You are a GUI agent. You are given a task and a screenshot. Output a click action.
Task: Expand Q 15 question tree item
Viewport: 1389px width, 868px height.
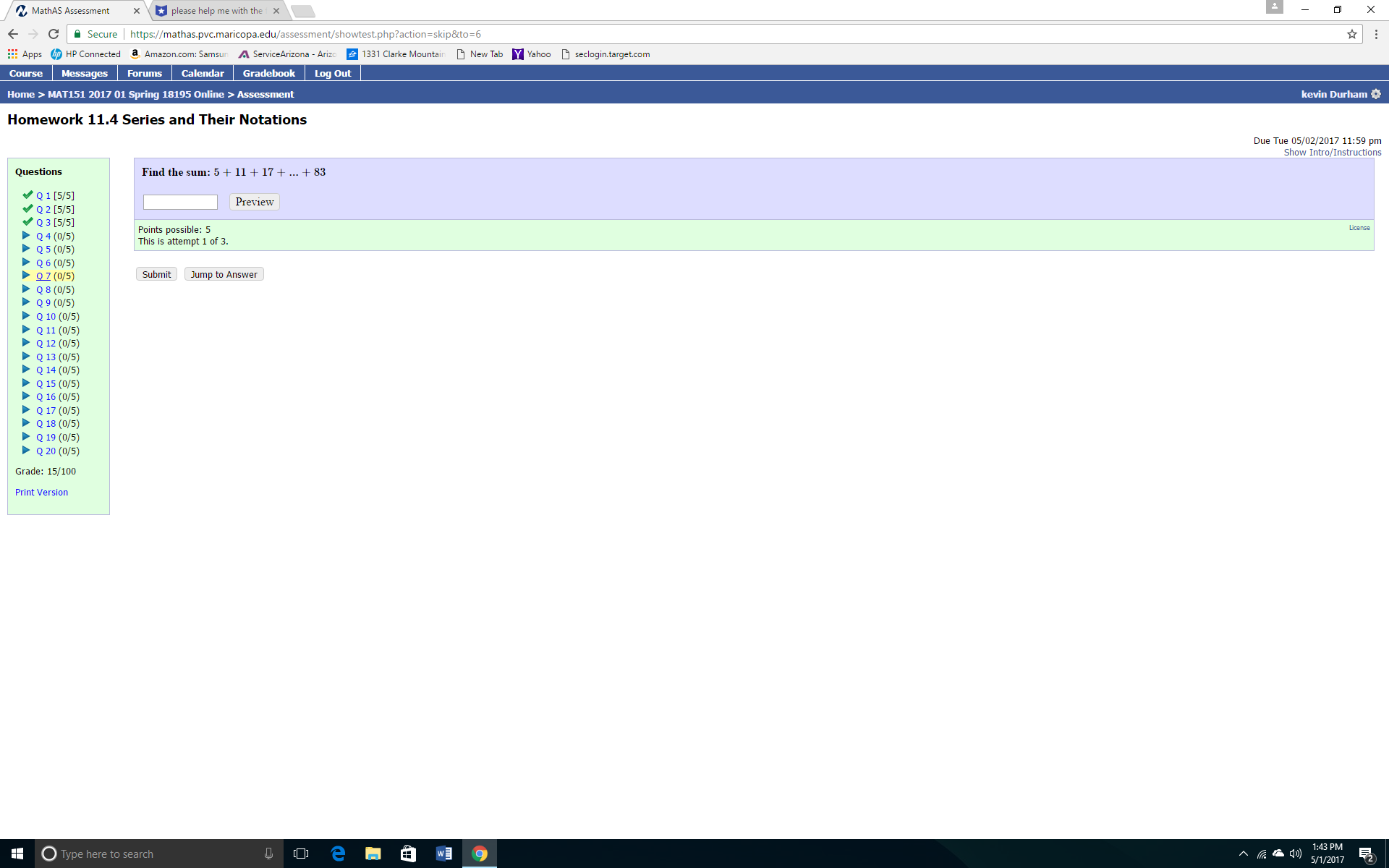point(25,383)
